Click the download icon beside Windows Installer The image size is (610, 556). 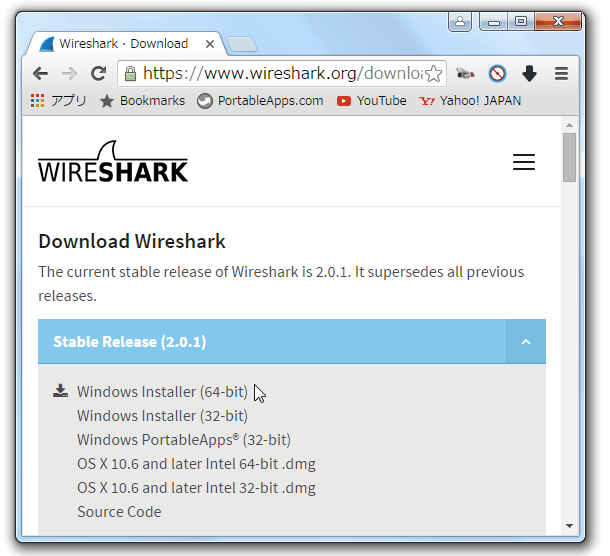(60, 391)
